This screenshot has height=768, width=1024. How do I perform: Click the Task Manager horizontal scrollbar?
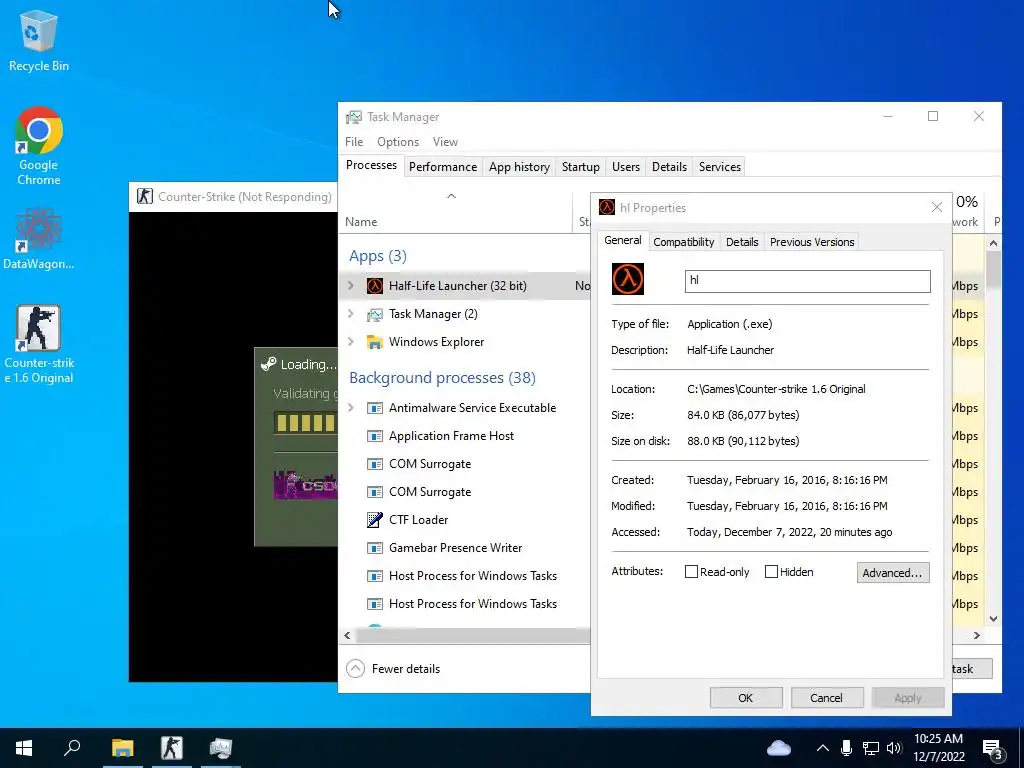(x=472, y=635)
